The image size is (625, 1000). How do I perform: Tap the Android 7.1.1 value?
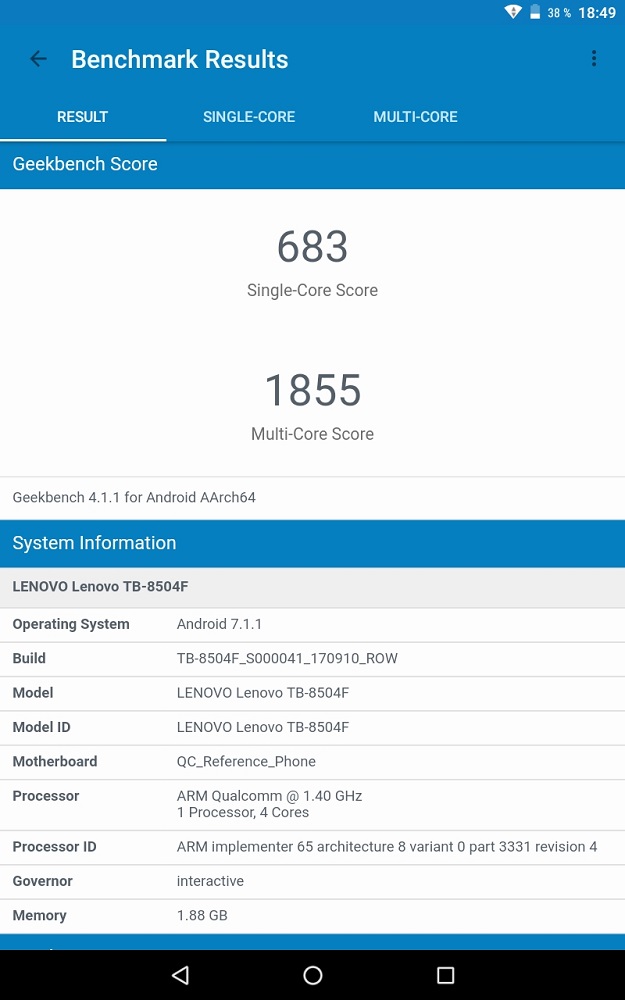click(x=219, y=624)
